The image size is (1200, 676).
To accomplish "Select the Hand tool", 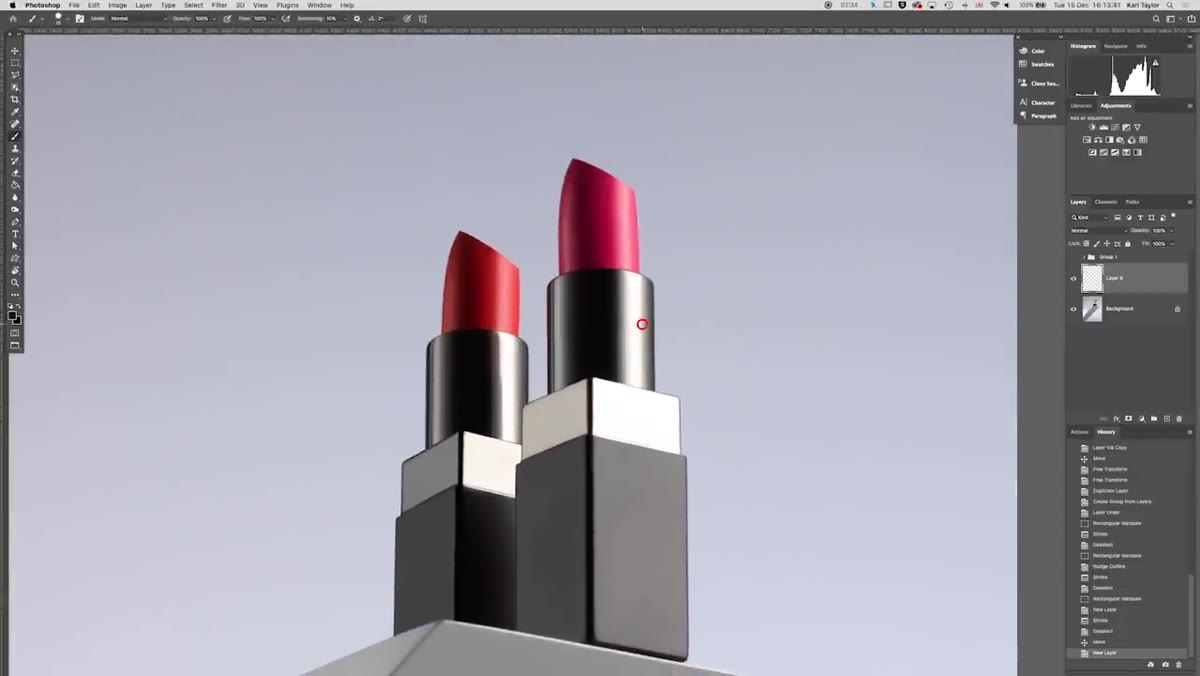I will coord(14,270).
